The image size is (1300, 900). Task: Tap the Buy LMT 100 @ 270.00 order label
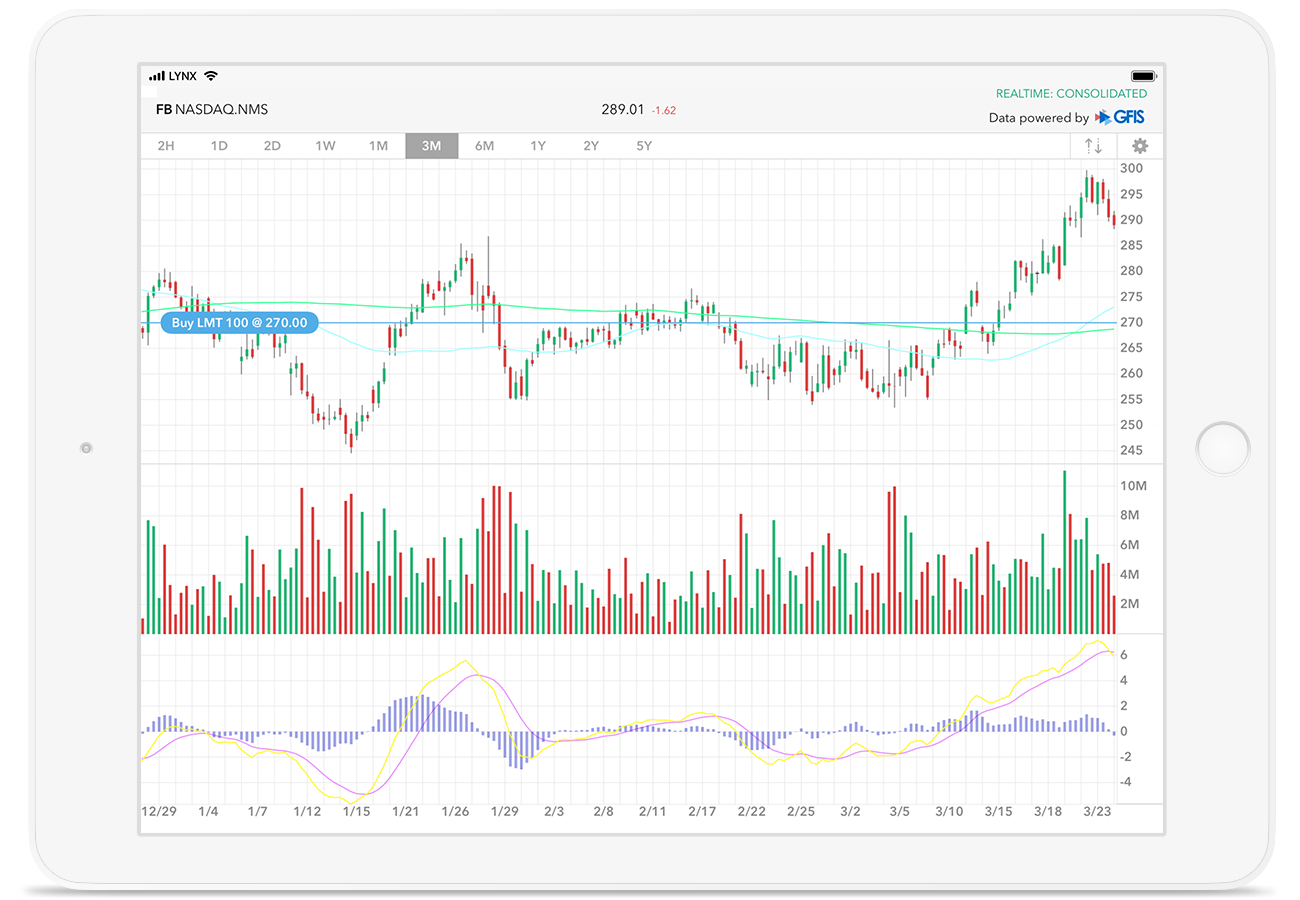coord(239,323)
